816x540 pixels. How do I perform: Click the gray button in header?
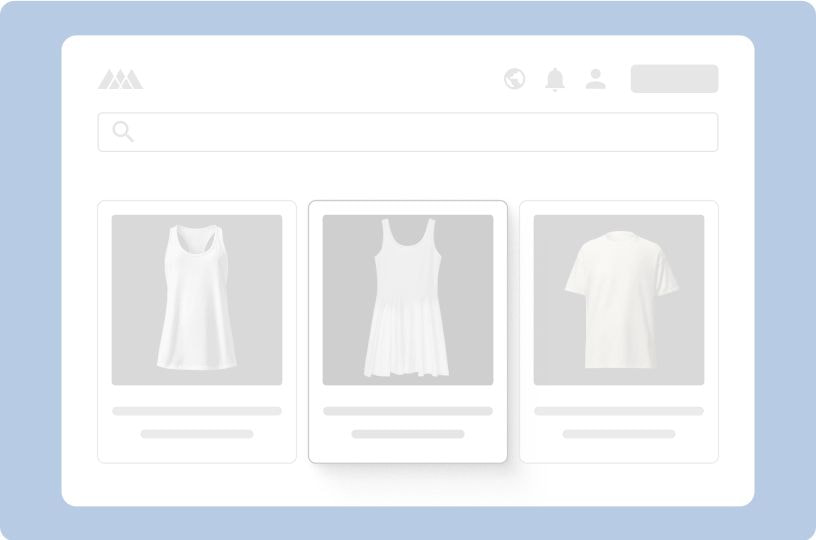click(x=674, y=79)
